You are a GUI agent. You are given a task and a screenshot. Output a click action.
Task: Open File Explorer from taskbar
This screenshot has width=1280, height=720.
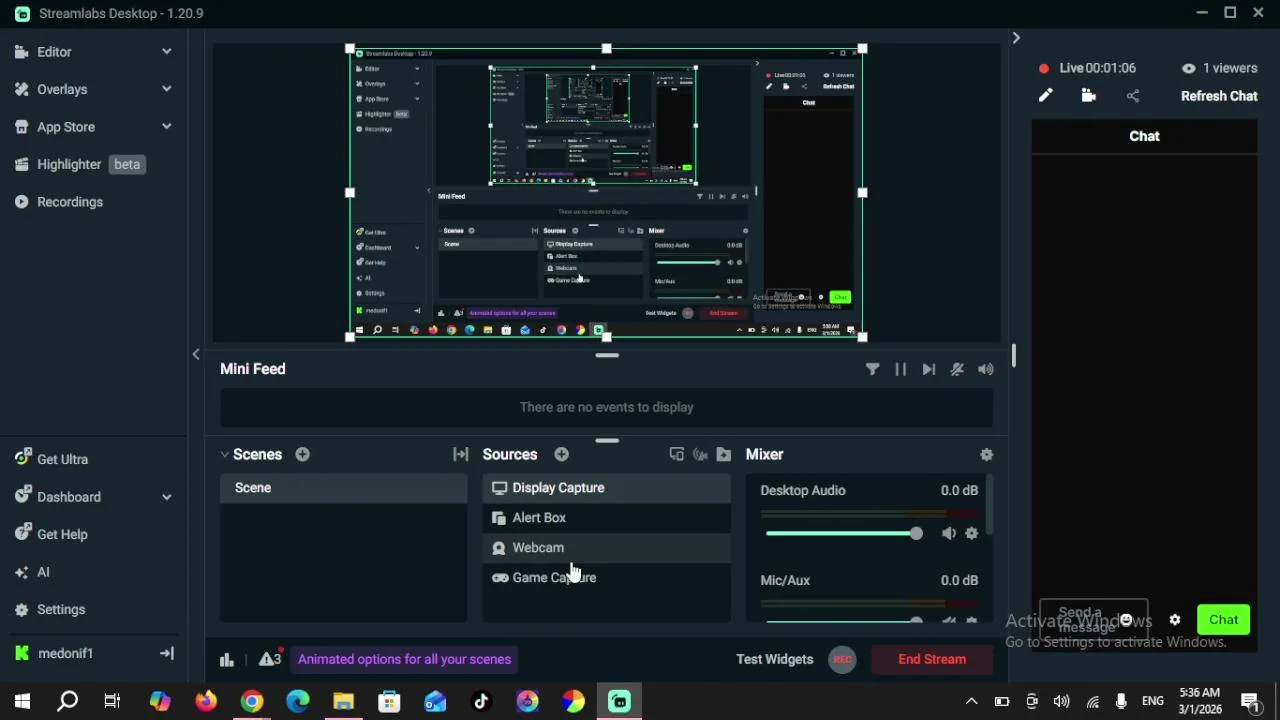click(x=343, y=701)
